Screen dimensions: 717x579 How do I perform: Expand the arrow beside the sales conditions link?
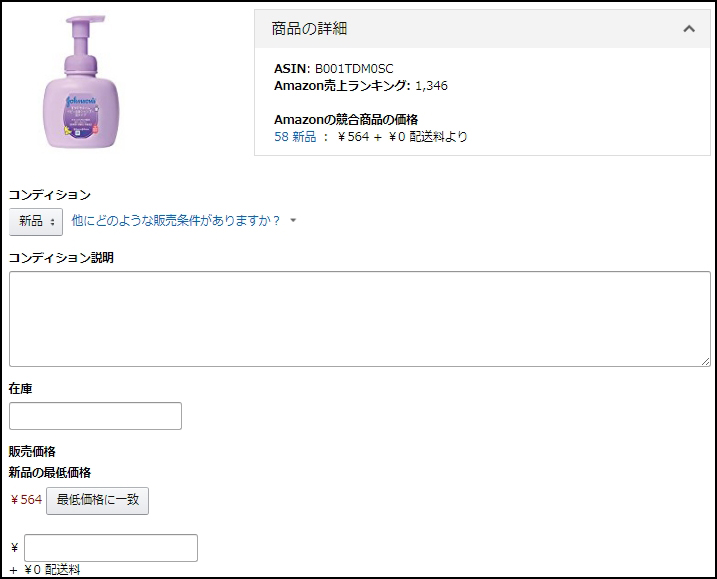tap(293, 220)
